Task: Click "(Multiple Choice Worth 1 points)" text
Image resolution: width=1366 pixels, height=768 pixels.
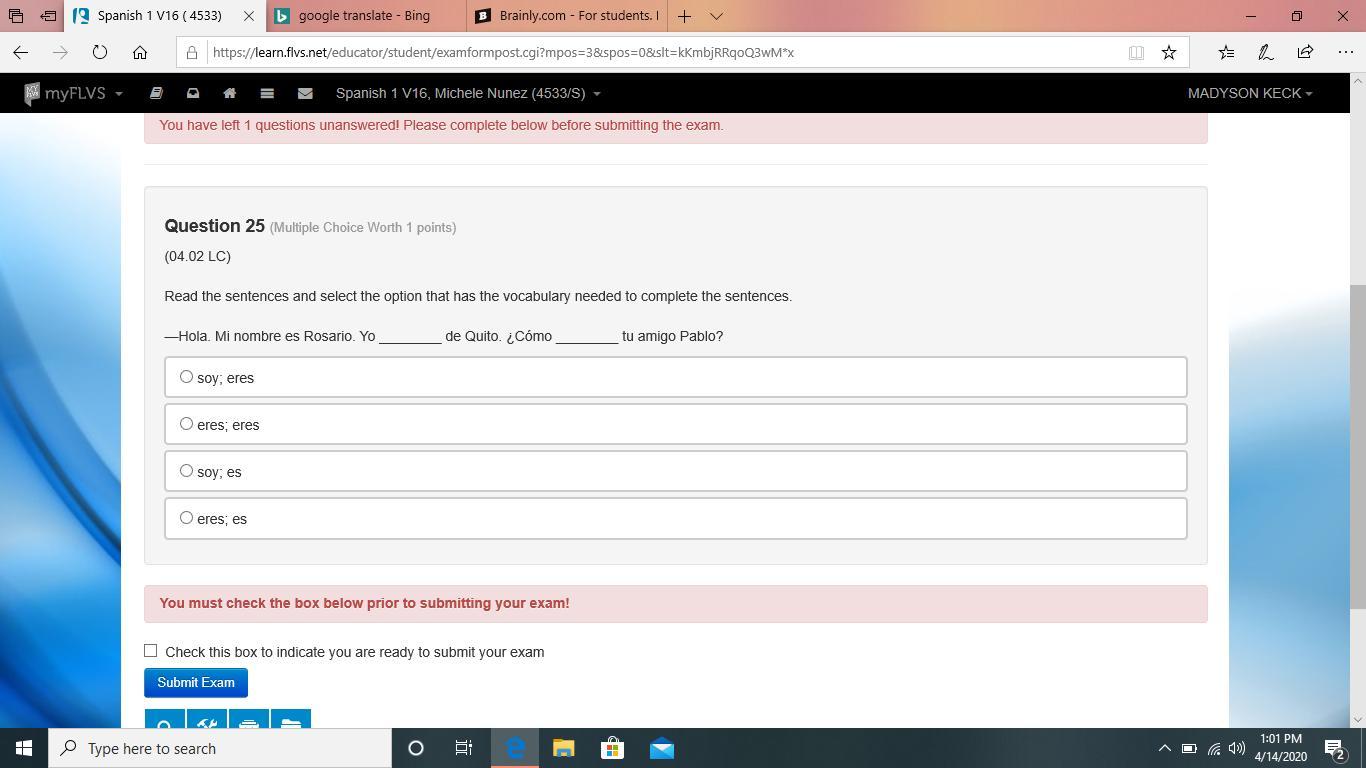Action: pyautogui.click(x=363, y=228)
